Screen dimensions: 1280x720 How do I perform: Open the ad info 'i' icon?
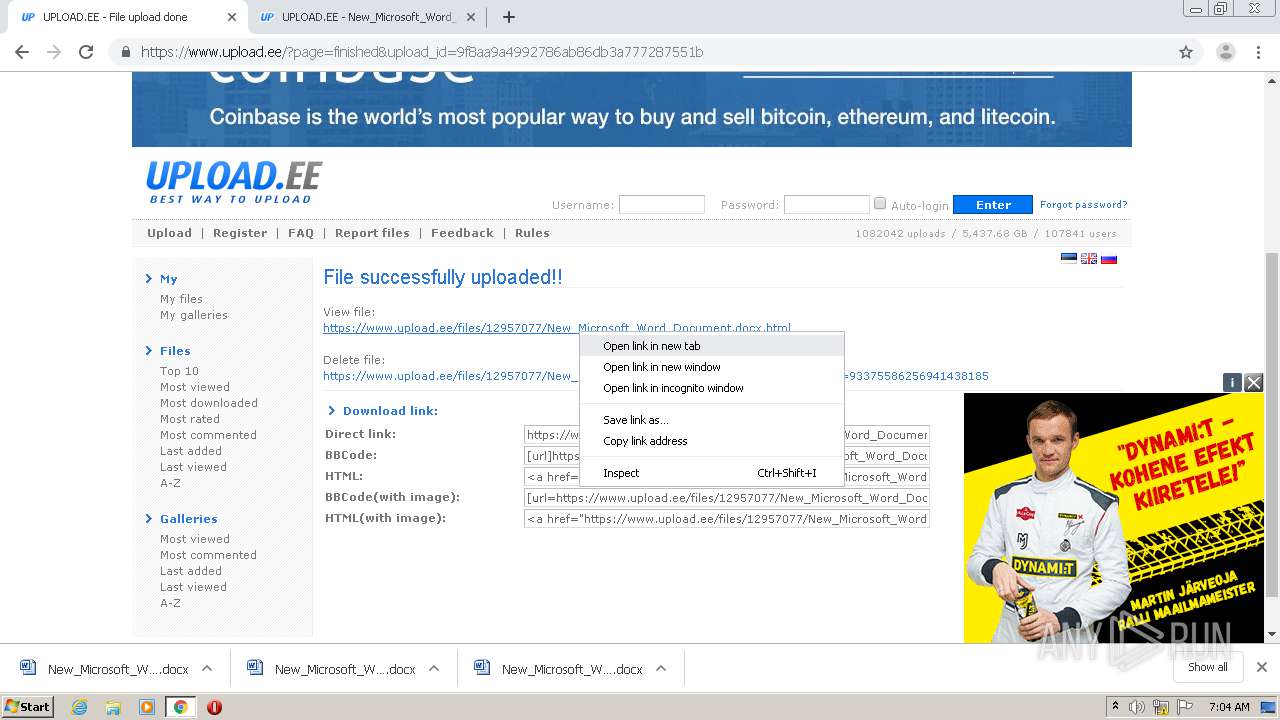(1232, 382)
